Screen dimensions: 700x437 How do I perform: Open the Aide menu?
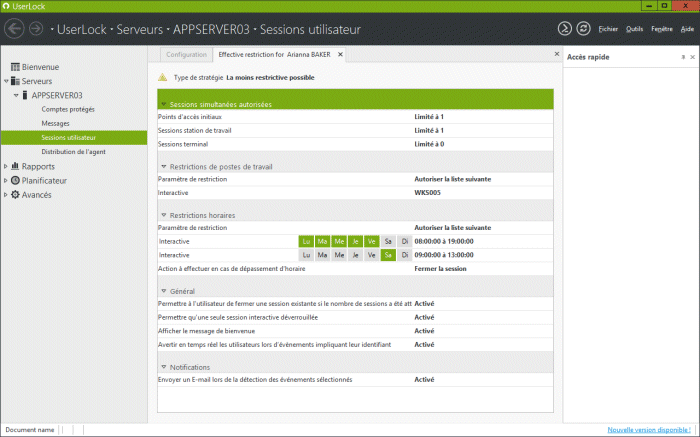[687, 29]
